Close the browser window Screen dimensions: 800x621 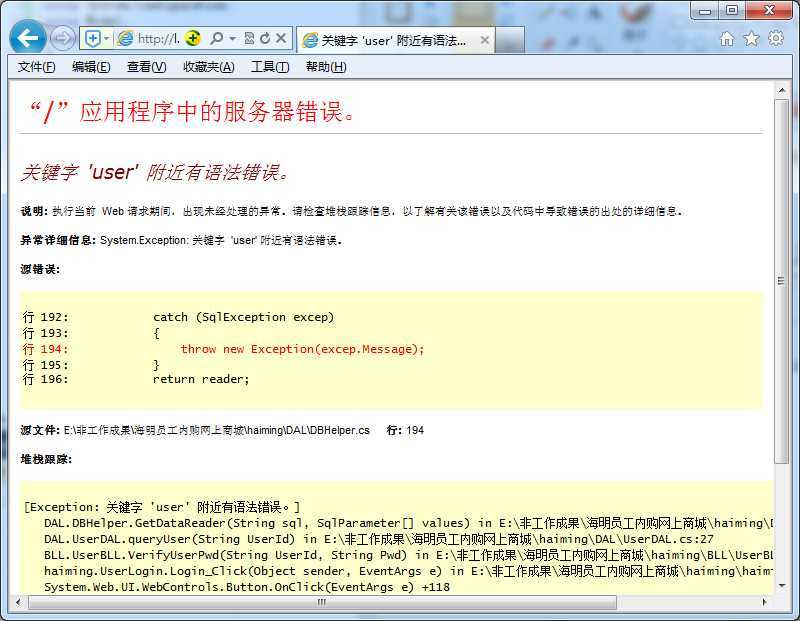(769, 10)
